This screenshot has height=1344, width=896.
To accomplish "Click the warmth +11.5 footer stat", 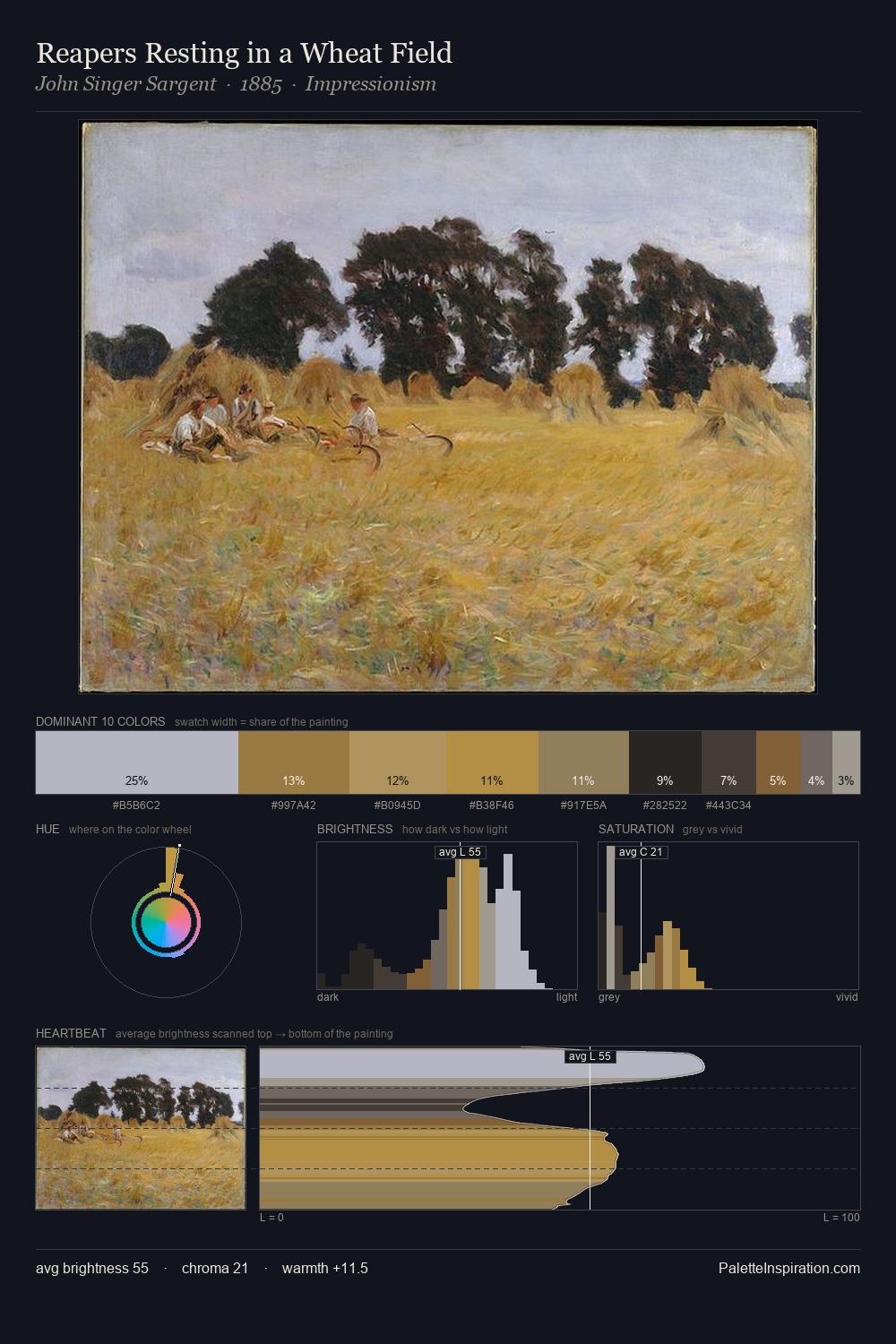I will pyautogui.click(x=325, y=1269).
